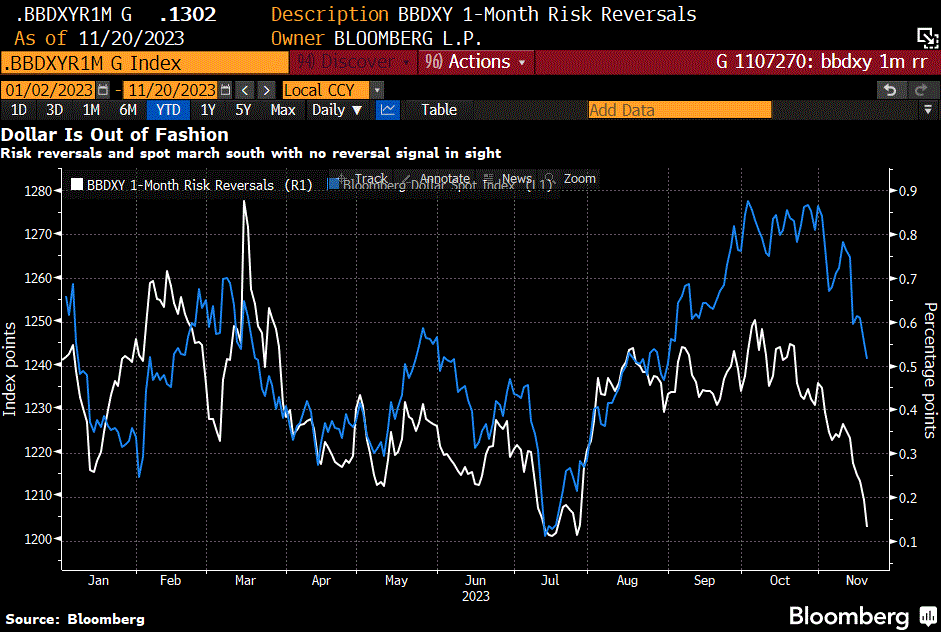Go to the previous date range arrow

[x=245, y=90]
